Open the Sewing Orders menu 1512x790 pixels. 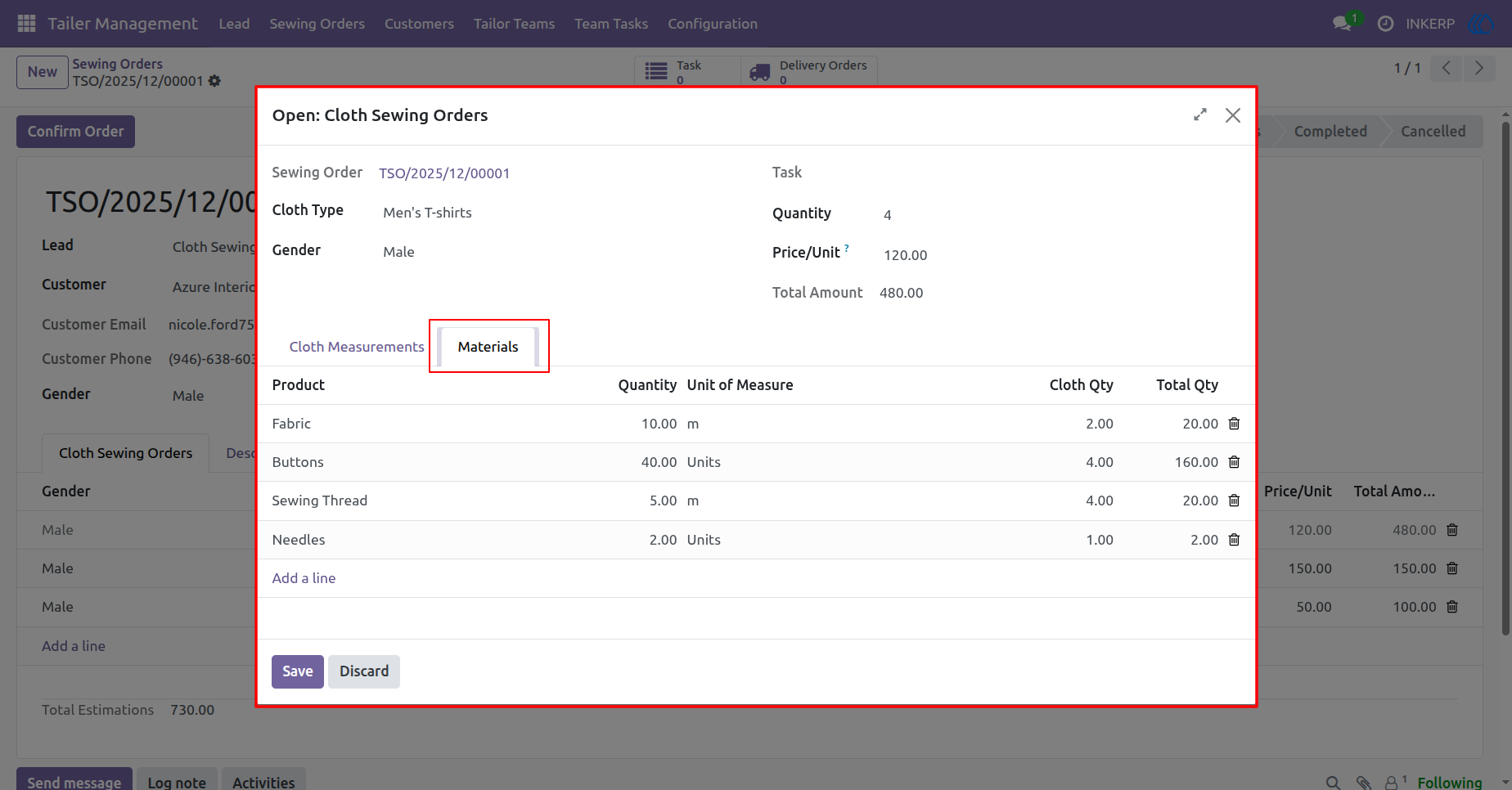(x=317, y=24)
